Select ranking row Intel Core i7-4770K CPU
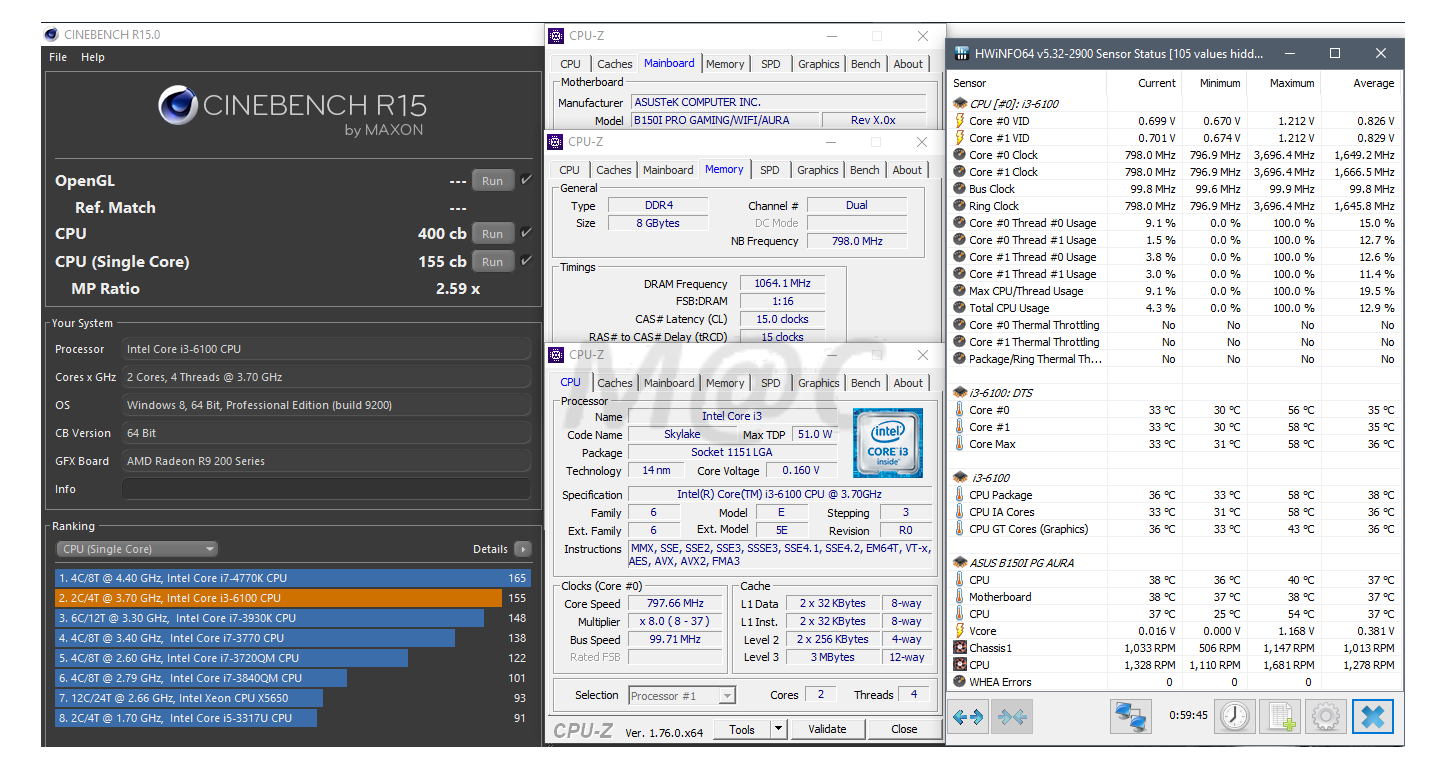The image size is (1446, 769). tap(293, 578)
